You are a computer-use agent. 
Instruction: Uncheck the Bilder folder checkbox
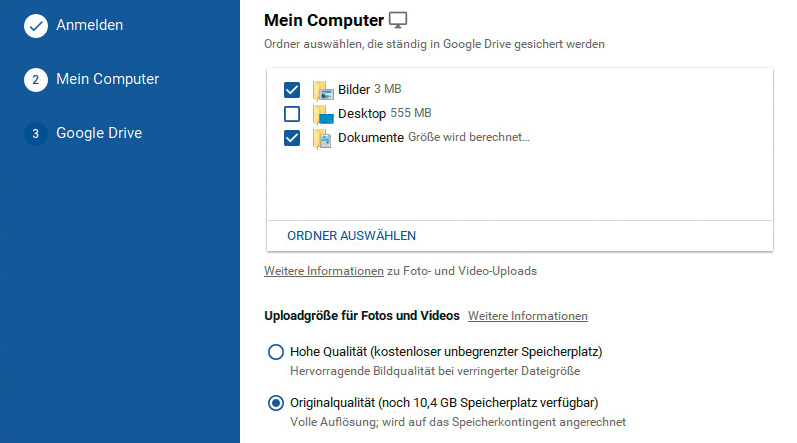292,90
